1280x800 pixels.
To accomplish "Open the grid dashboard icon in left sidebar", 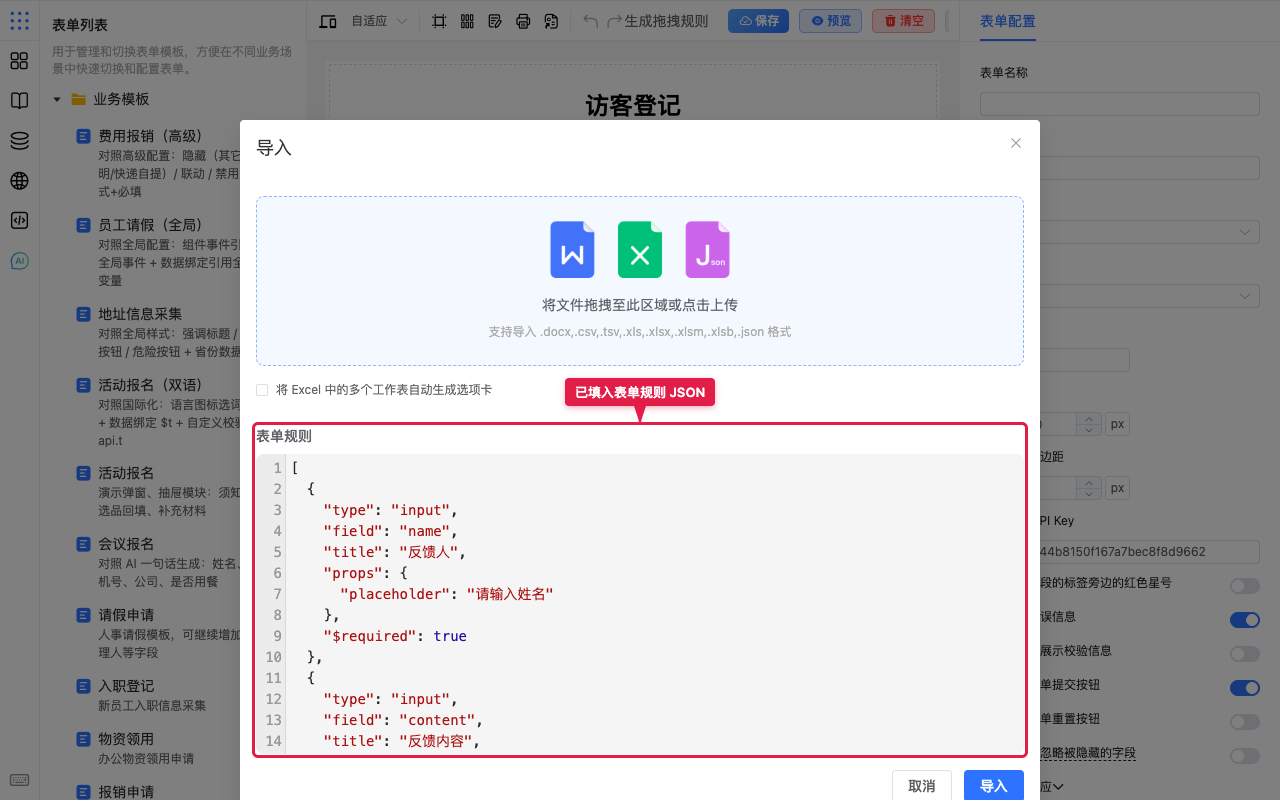I will (19, 61).
